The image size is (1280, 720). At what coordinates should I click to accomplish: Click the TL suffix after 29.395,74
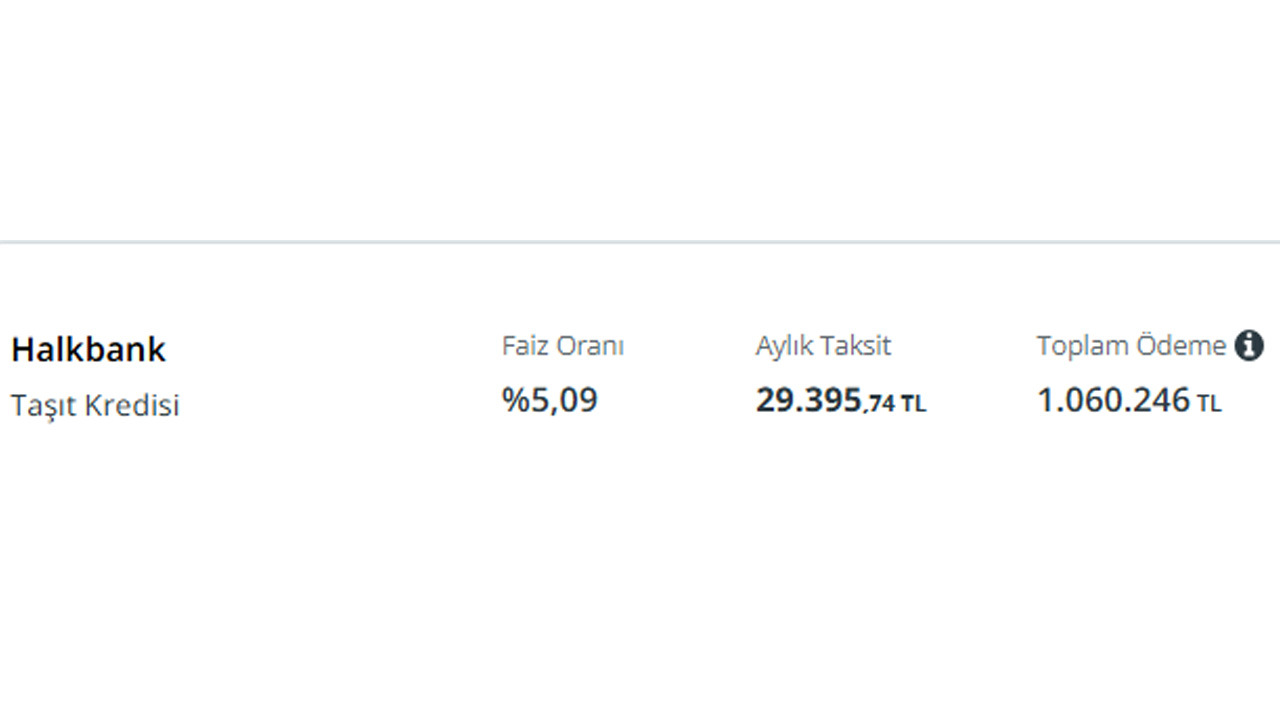pos(914,404)
